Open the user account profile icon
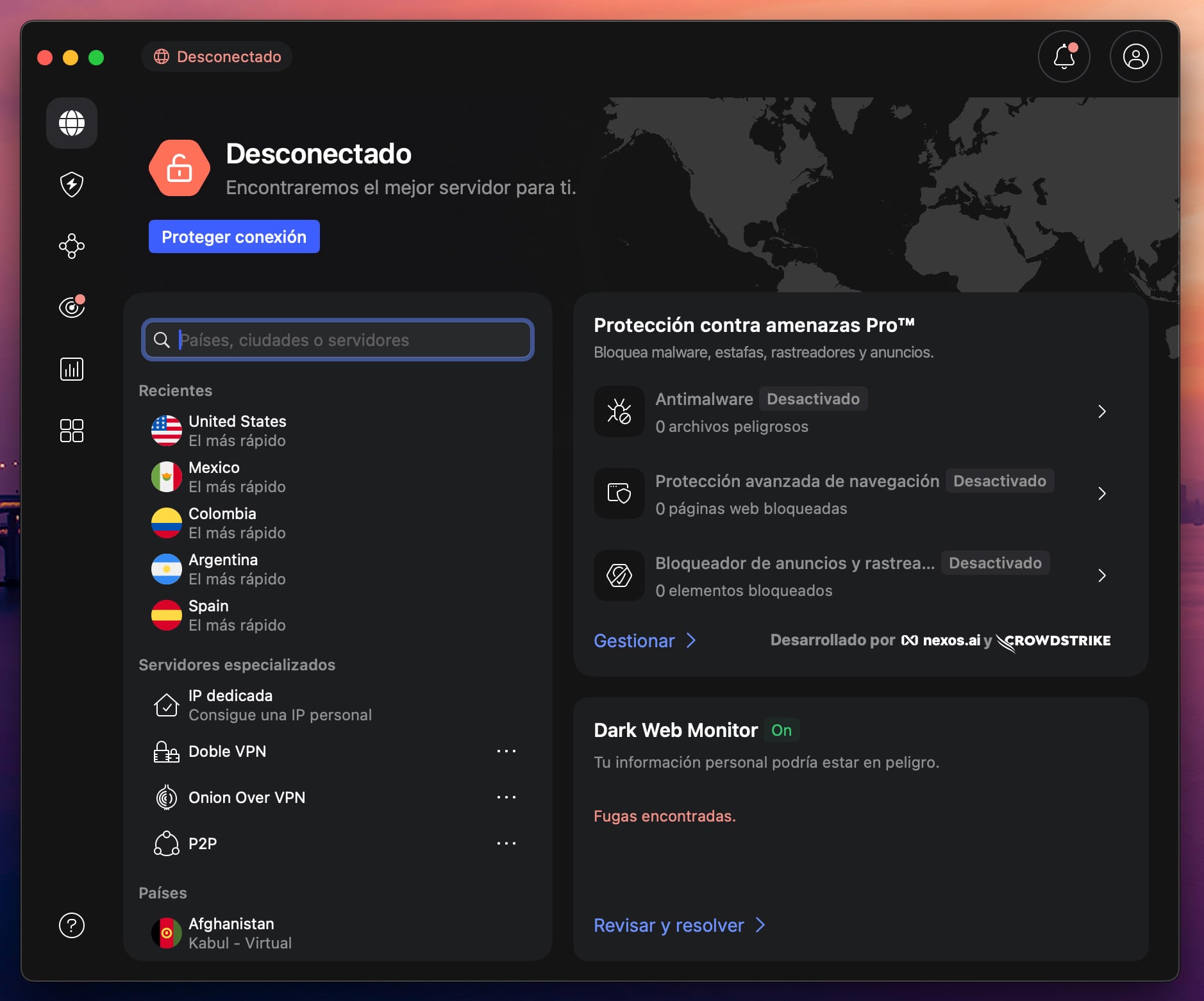1204x1001 pixels. pyautogui.click(x=1136, y=56)
